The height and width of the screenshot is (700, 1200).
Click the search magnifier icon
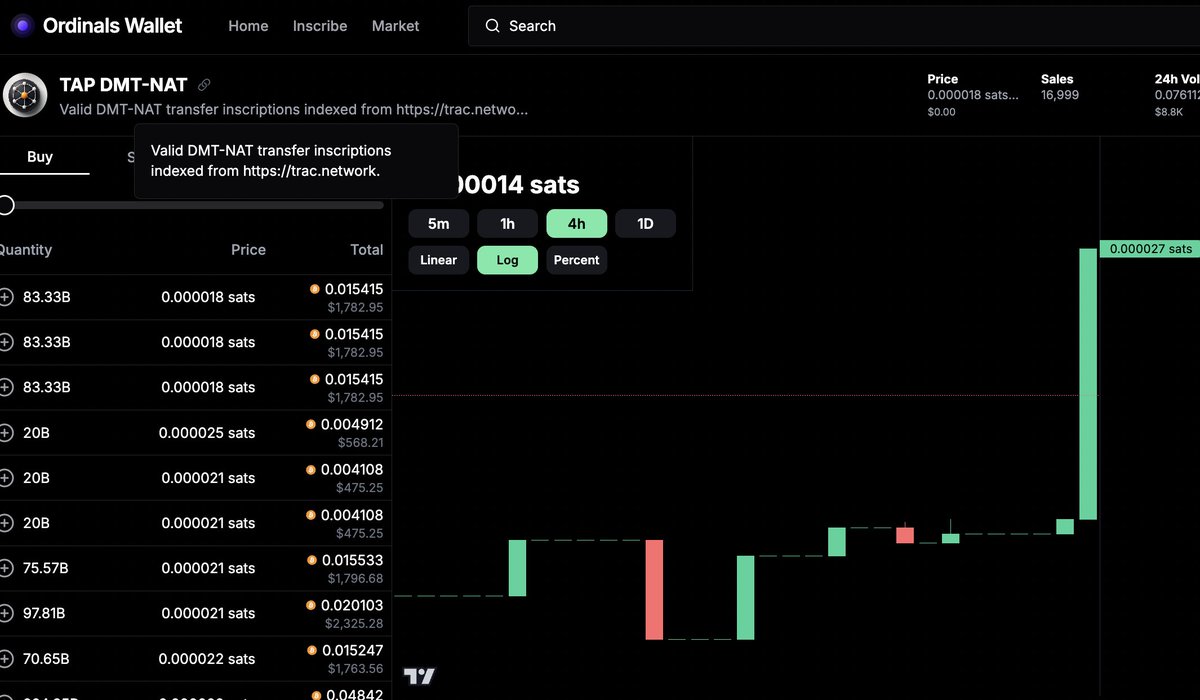click(x=492, y=26)
